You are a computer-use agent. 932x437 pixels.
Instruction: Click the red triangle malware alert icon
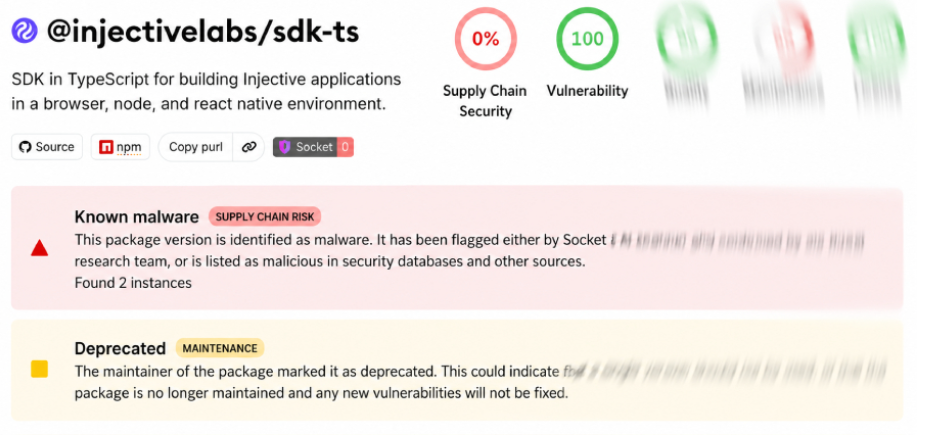click(39, 249)
